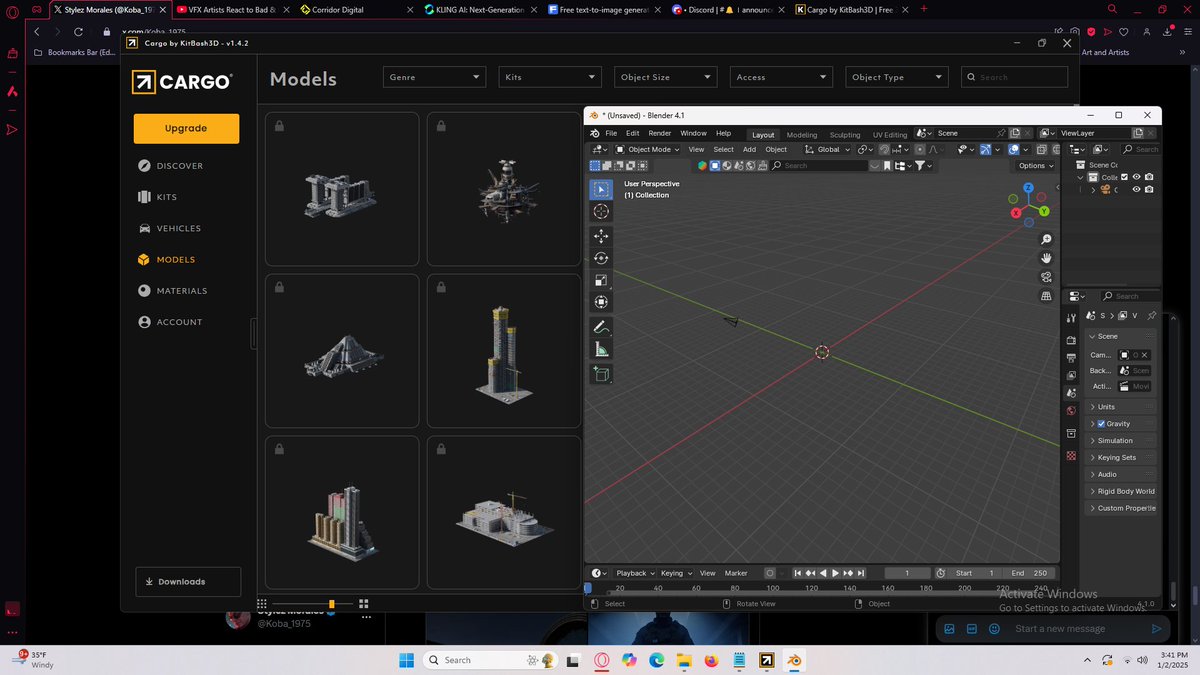Jump to start frame in timeline

[798, 573]
